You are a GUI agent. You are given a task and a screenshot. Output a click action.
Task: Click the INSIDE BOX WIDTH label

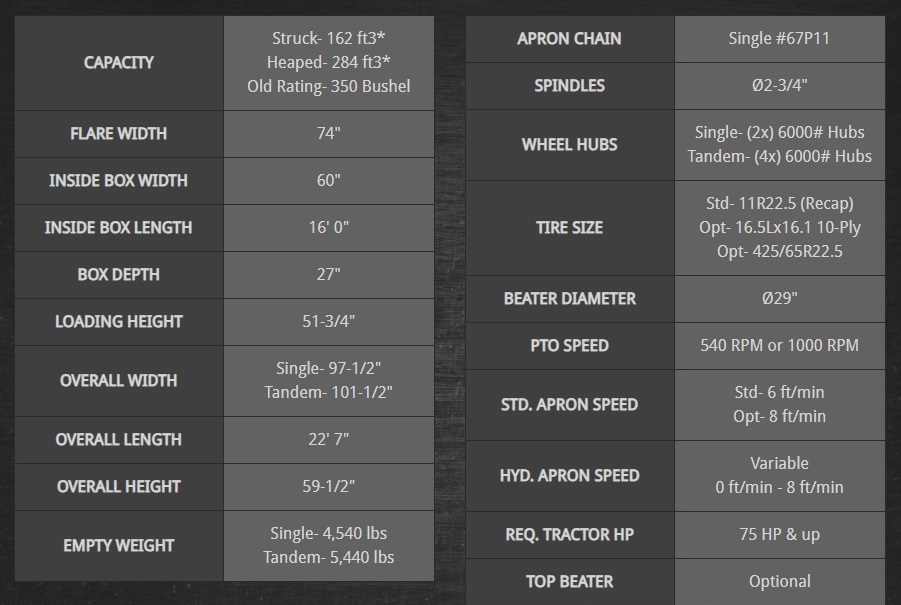click(119, 181)
